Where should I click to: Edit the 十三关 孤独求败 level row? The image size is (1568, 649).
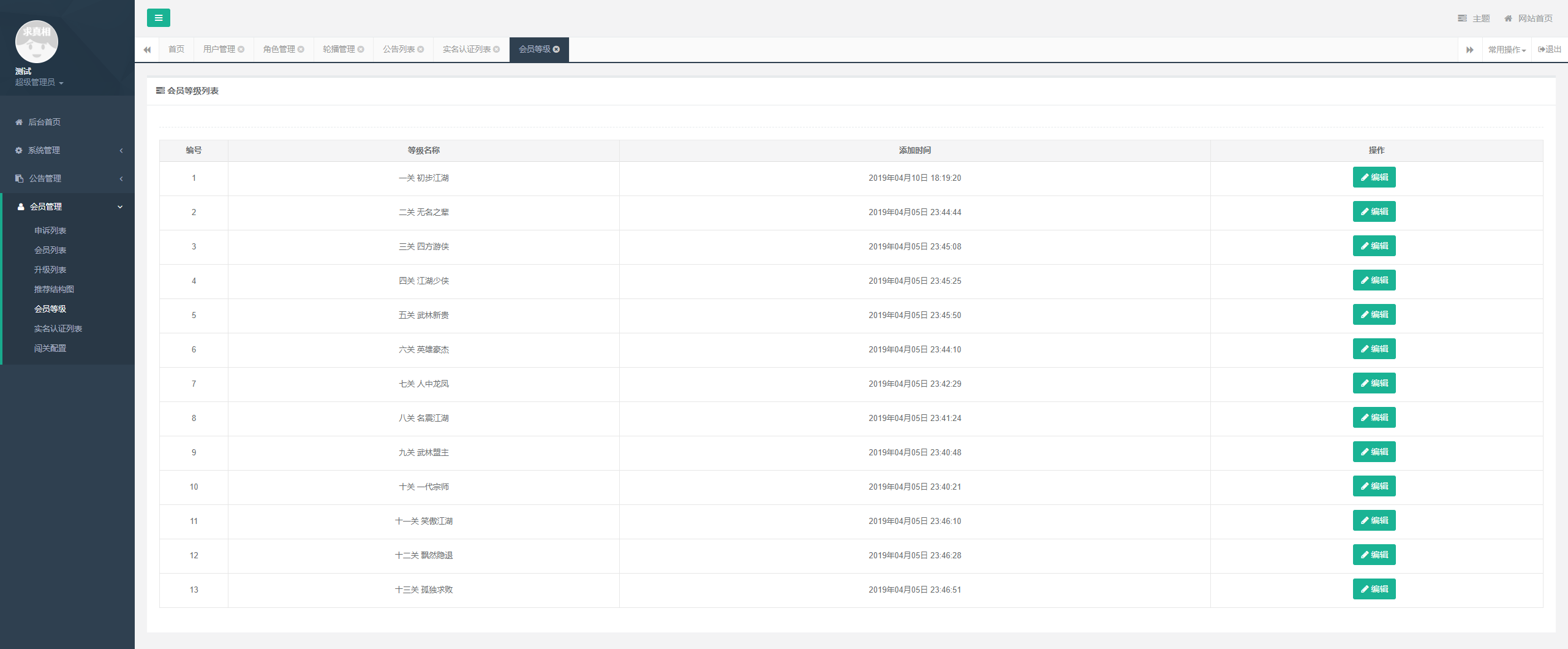pos(1374,589)
